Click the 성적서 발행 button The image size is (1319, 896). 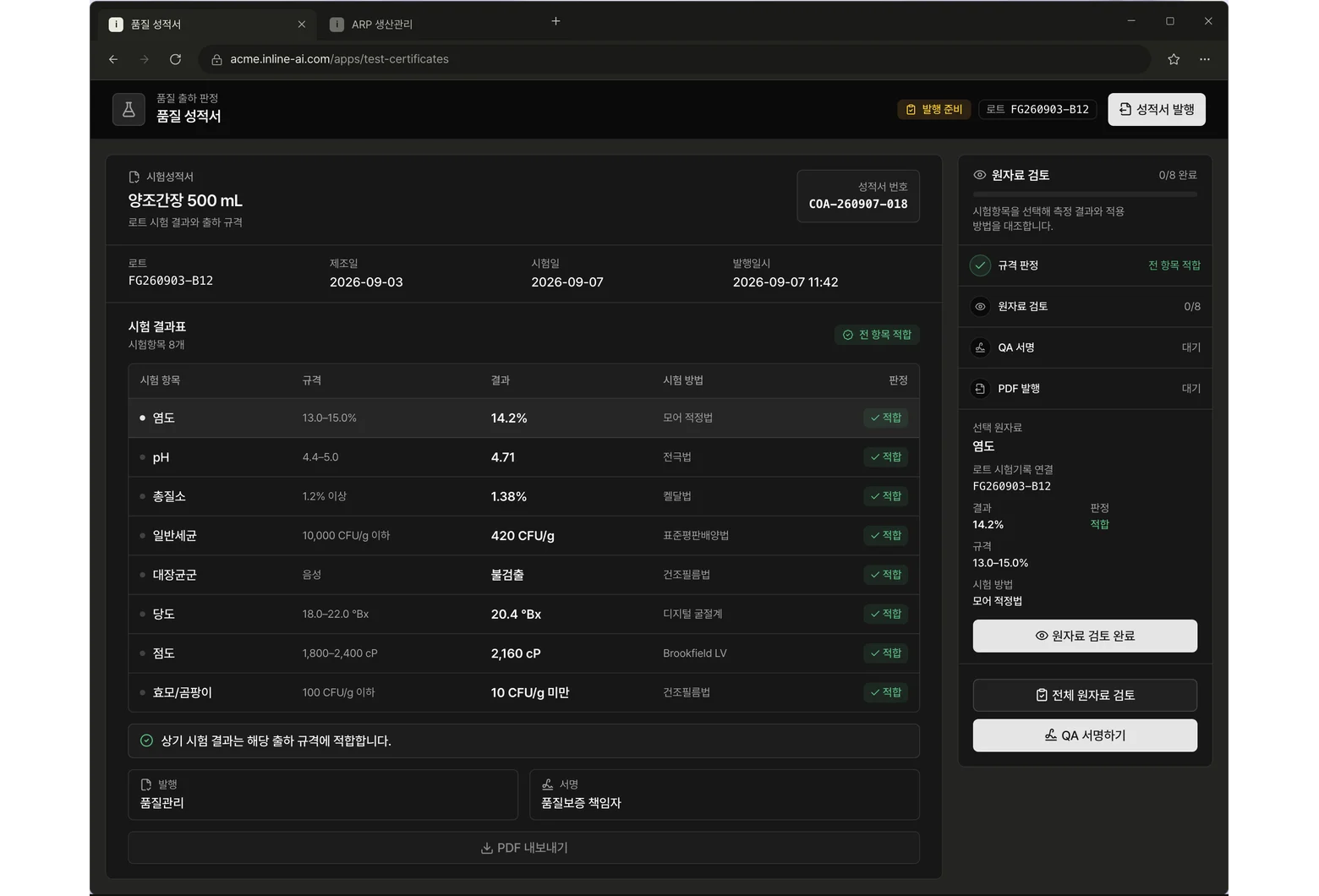[x=1157, y=109]
